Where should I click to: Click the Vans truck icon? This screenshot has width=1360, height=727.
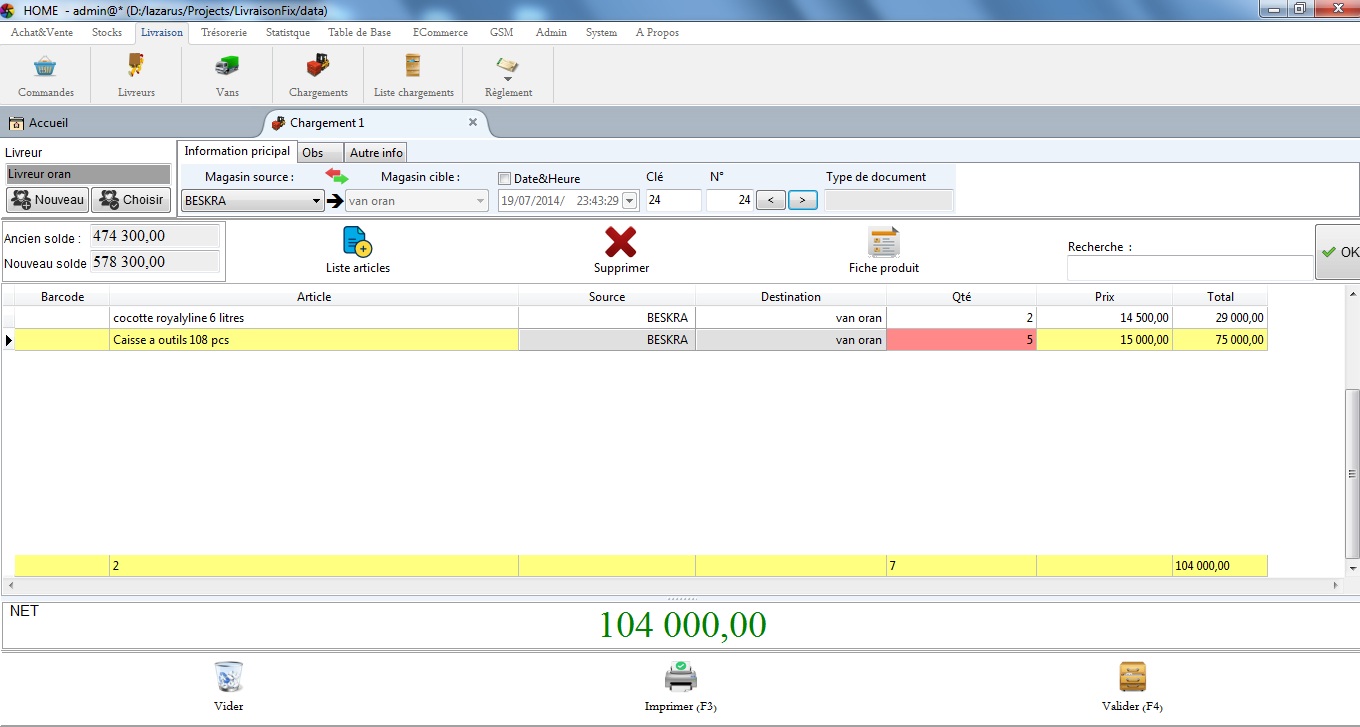pyautogui.click(x=227, y=67)
